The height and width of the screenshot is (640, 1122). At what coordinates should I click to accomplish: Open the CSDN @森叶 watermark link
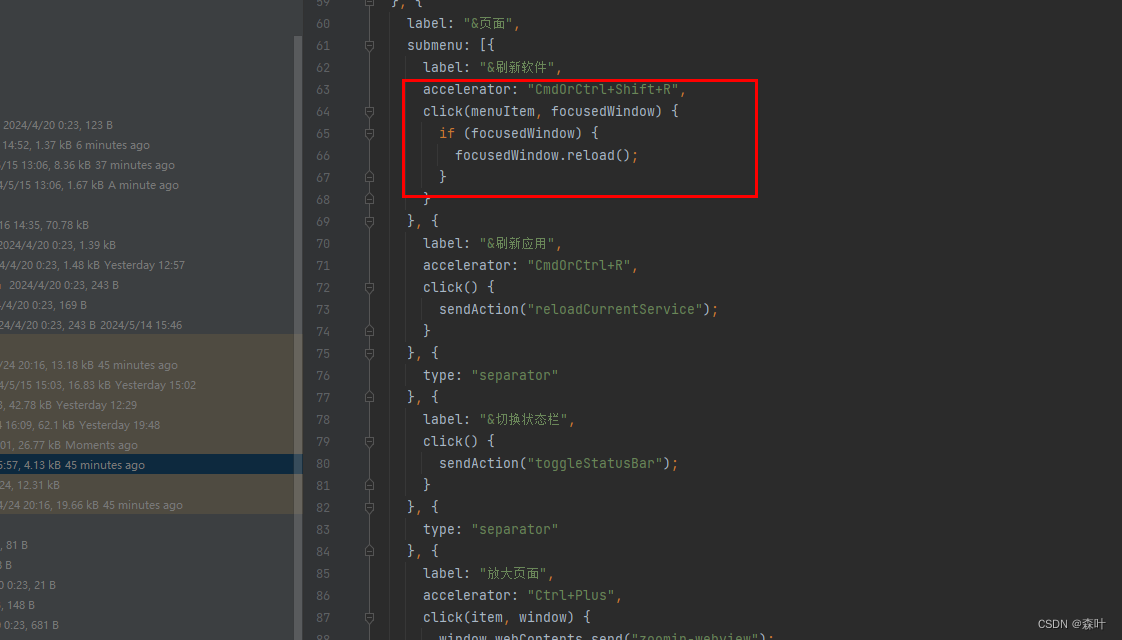(1073, 623)
